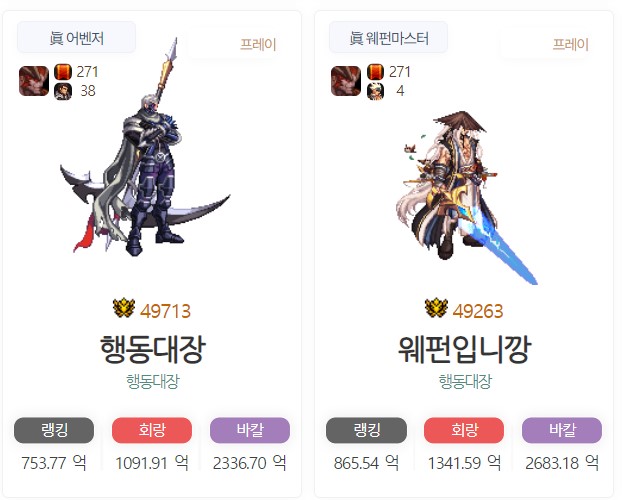Click the gold crest emblem beside 49263
622x500 pixels.
click(x=436, y=308)
